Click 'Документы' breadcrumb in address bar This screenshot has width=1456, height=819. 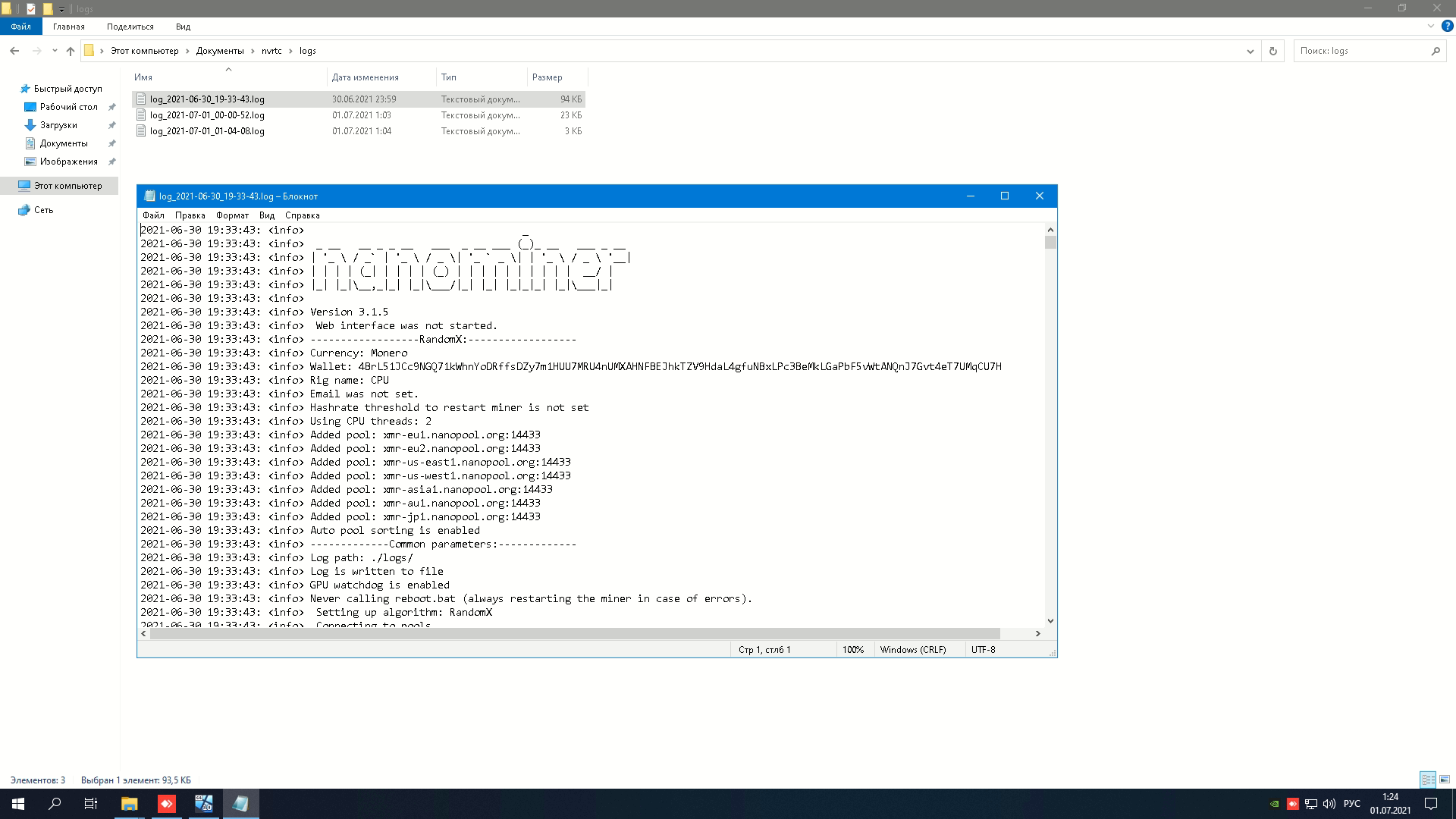220,51
